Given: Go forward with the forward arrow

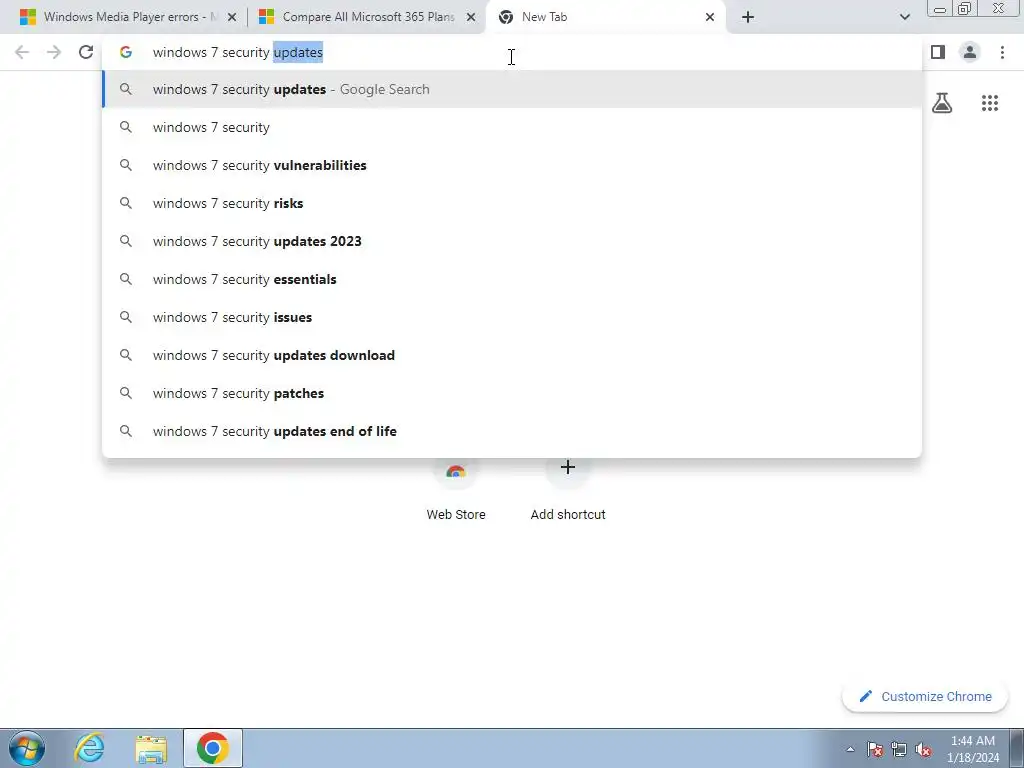Looking at the screenshot, I should [x=54, y=52].
